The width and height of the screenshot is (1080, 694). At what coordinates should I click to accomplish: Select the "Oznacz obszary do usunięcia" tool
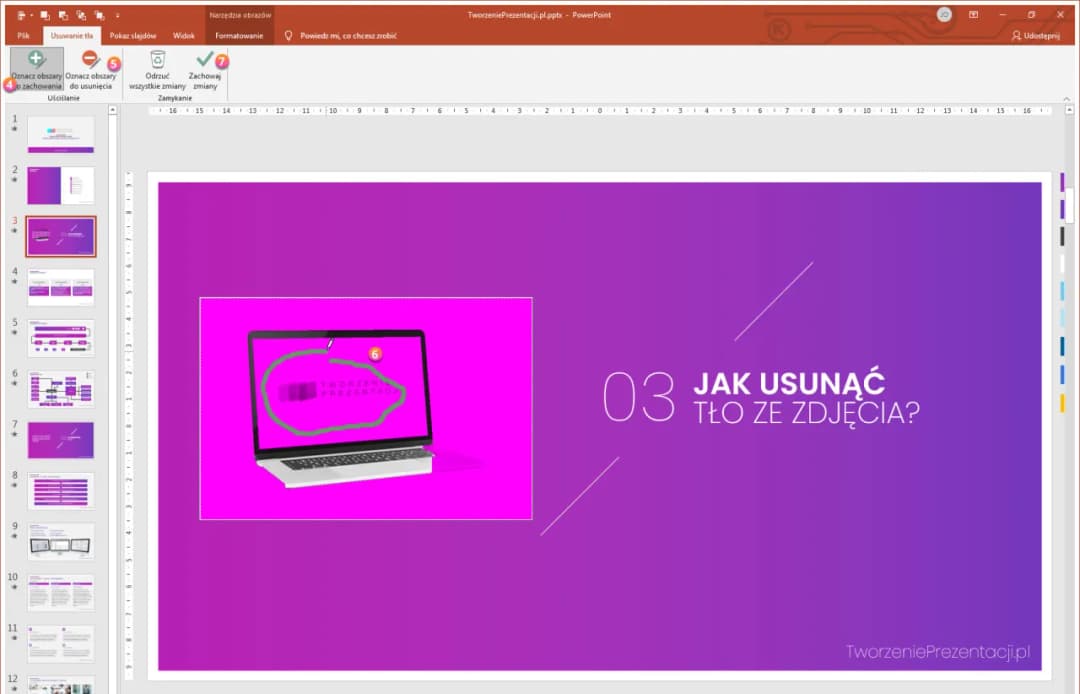[90, 70]
